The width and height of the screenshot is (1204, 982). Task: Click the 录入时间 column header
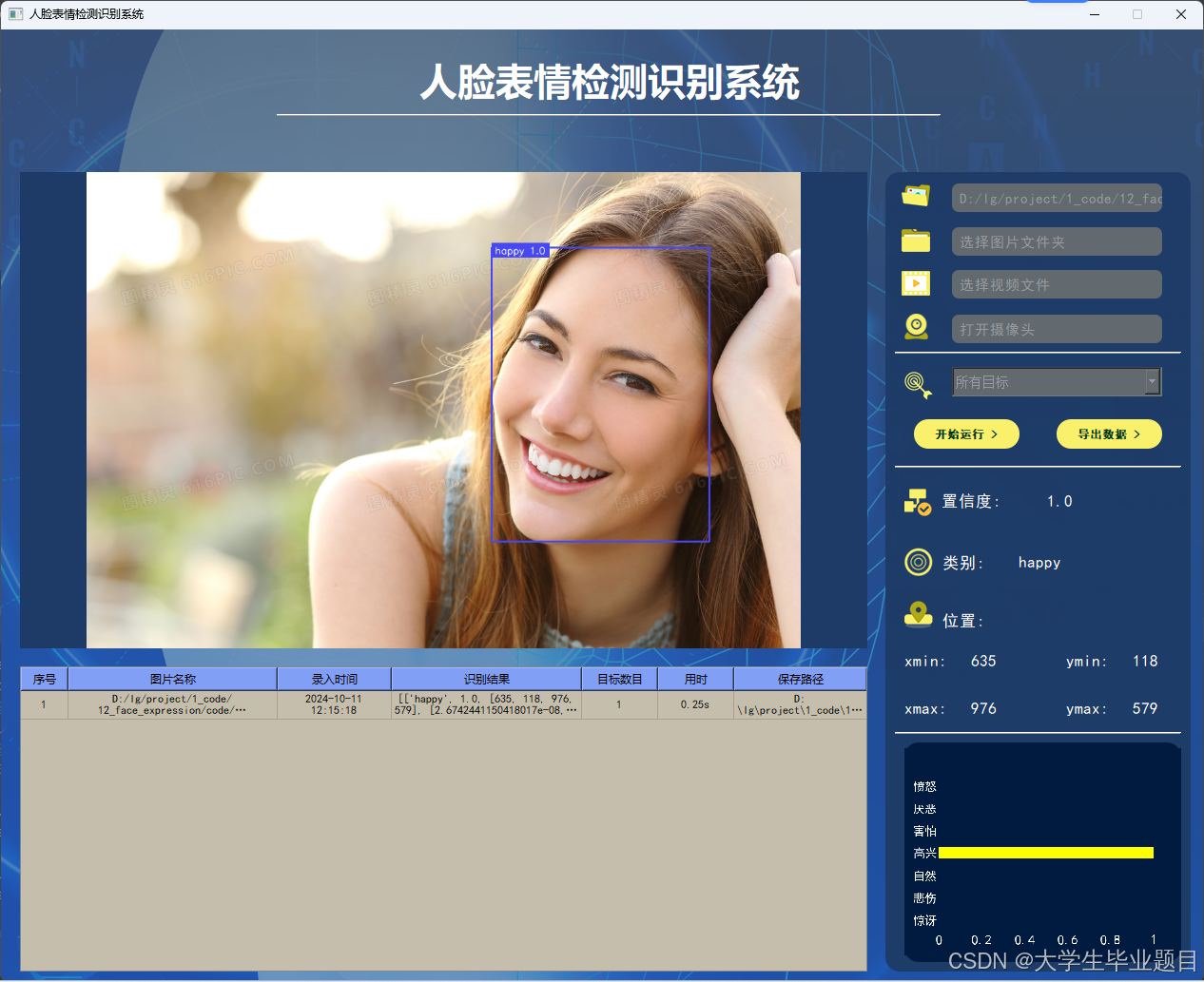pyautogui.click(x=334, y=679)
